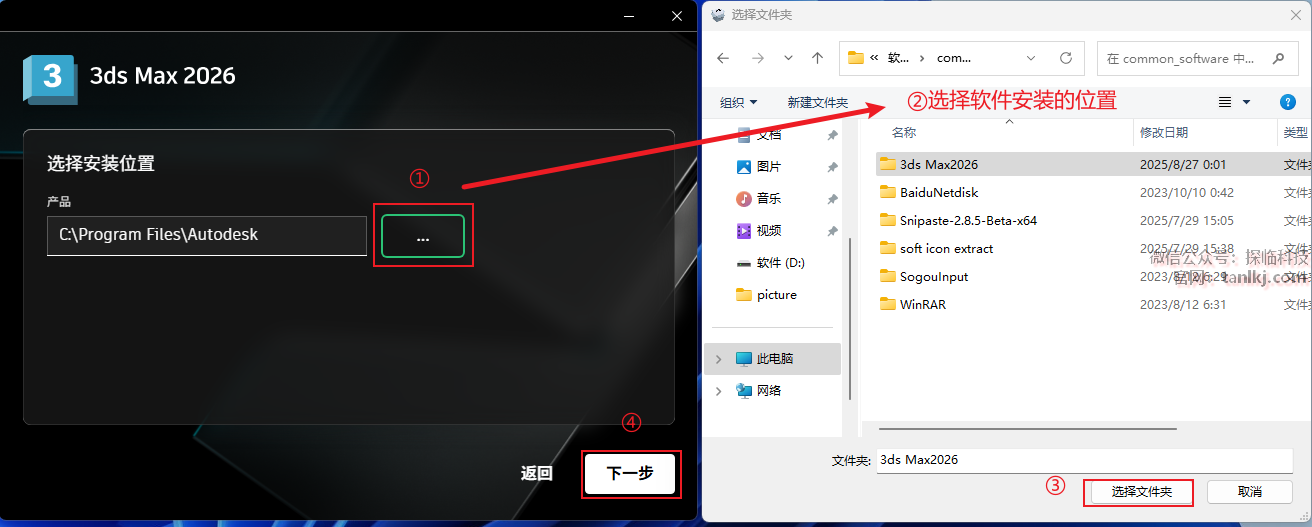Minimize the 3ds Max installer window

[629, 15]
